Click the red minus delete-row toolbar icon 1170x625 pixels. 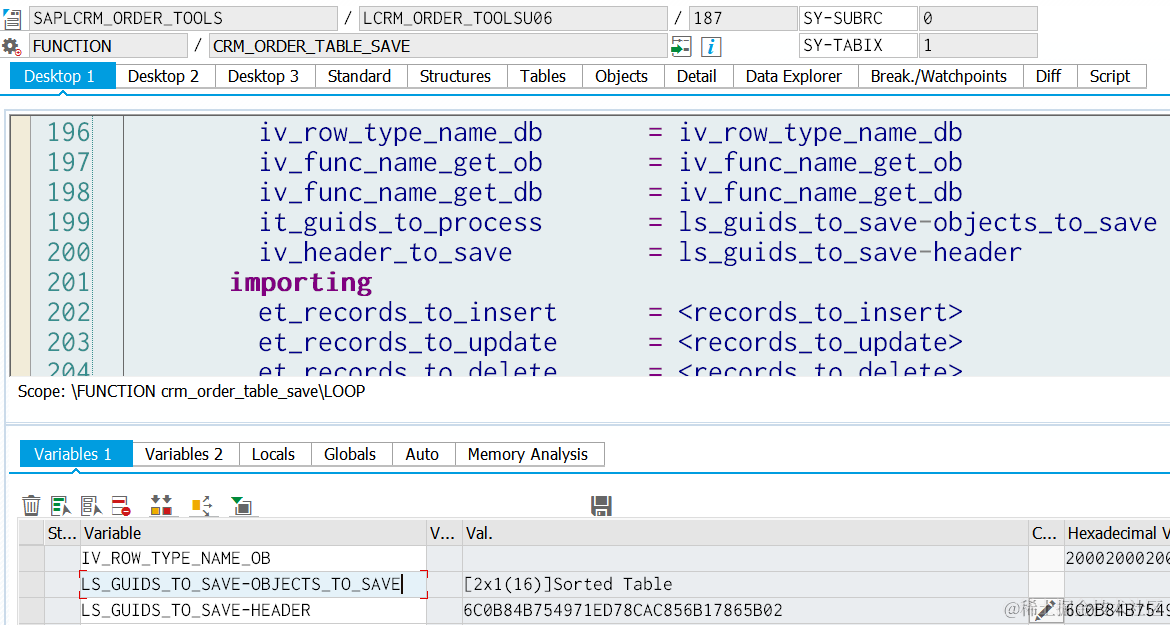coord(122,506)
